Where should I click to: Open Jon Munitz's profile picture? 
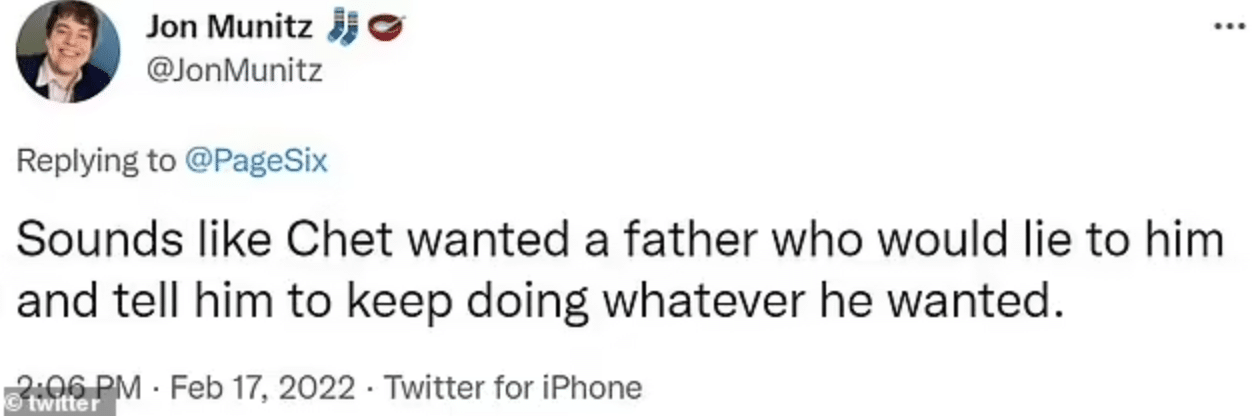coord(69,52)
